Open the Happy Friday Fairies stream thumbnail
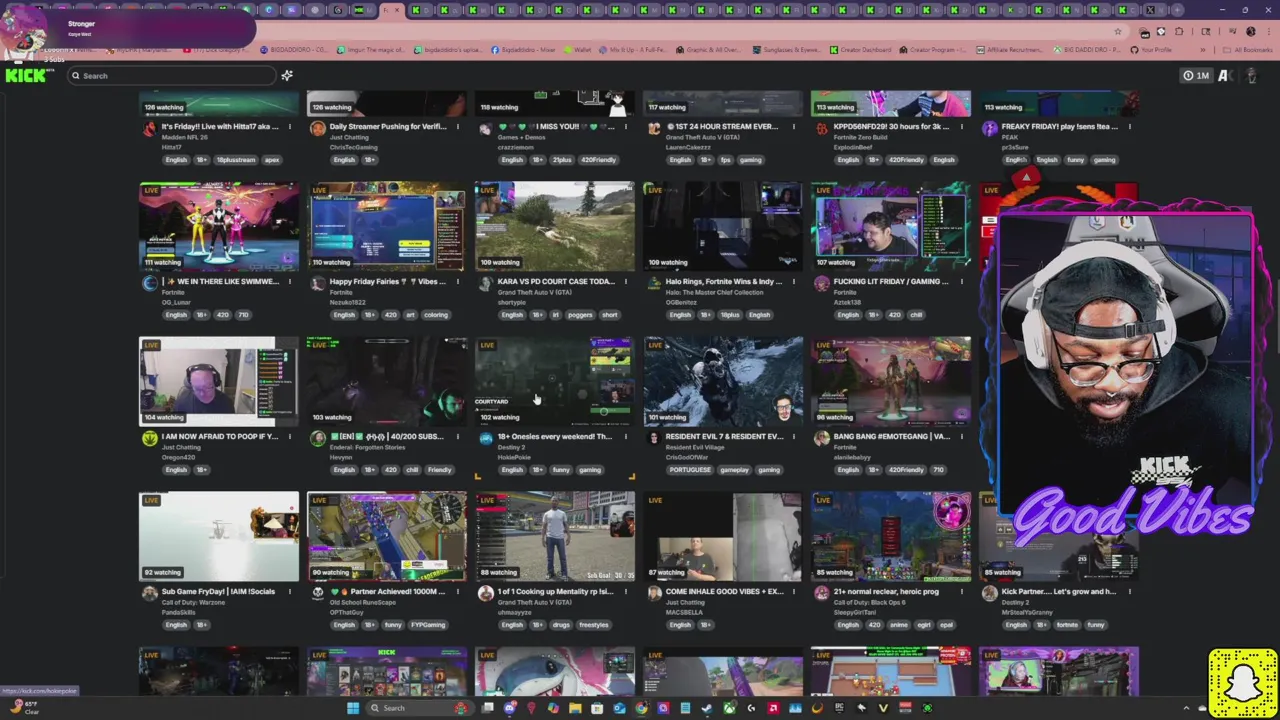Screen dimensions: 1280x720 pos(387,226)
